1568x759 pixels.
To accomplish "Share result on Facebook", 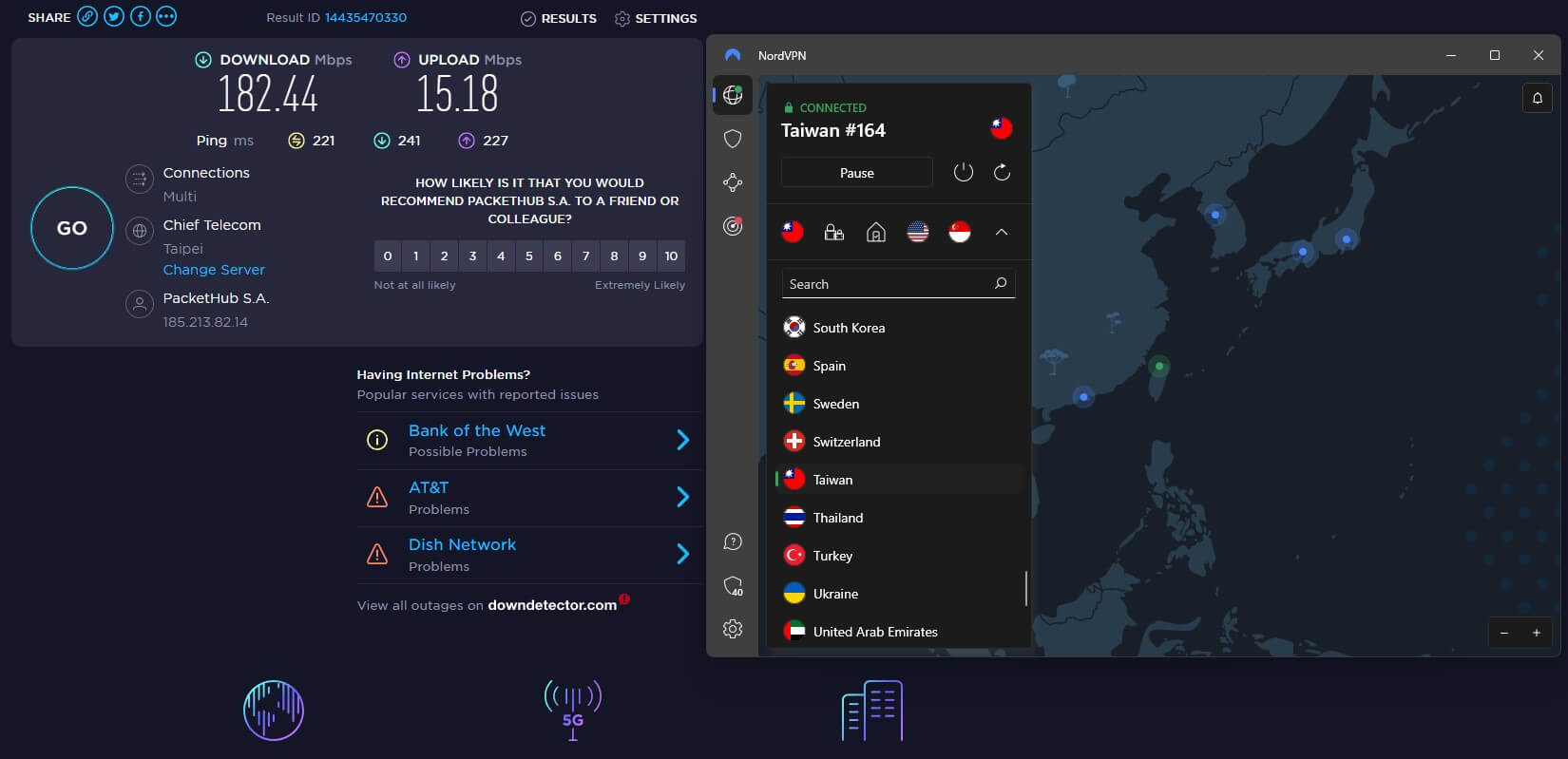I will click(x=141, y=17).
